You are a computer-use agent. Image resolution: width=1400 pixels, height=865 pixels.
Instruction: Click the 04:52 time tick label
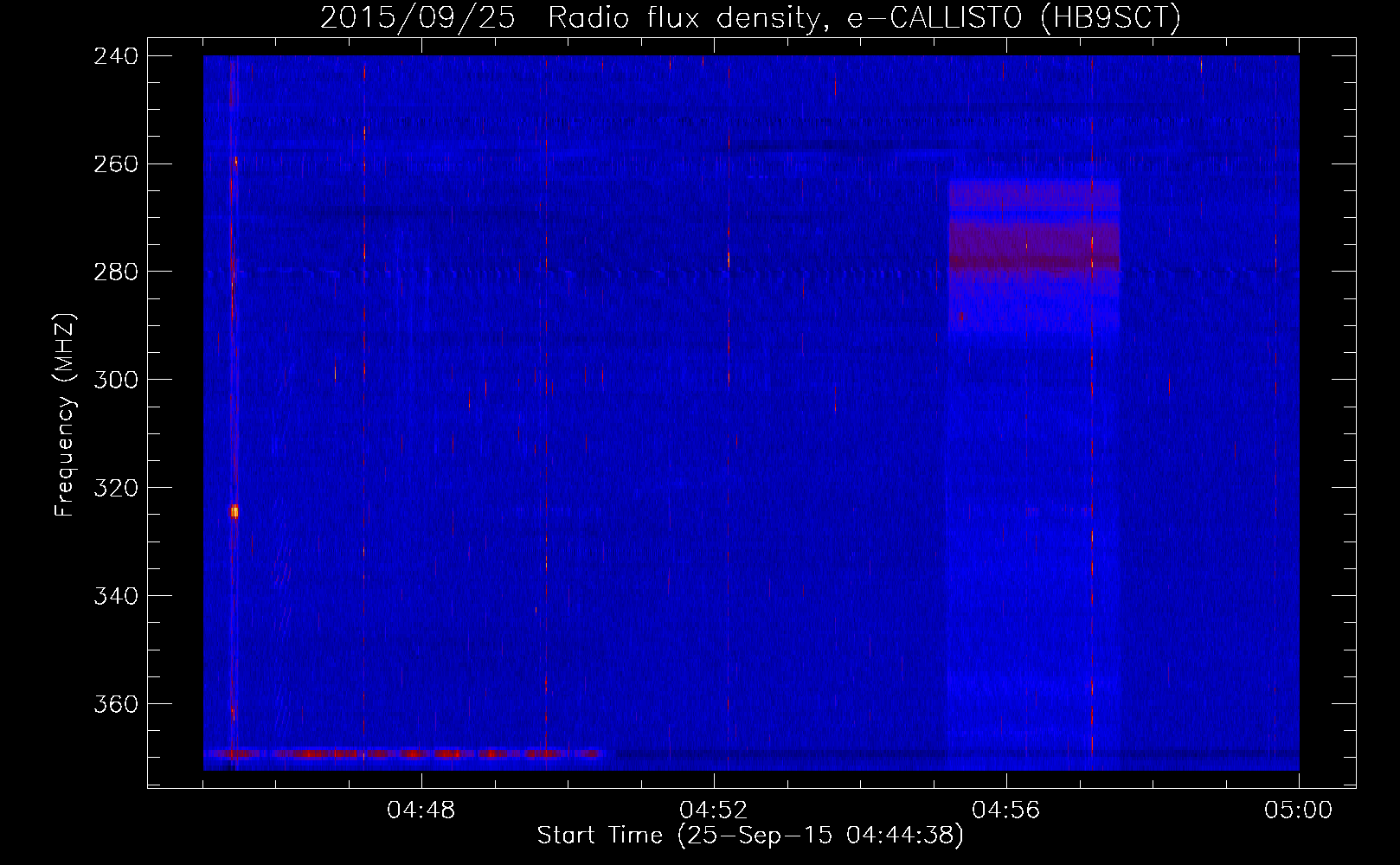coord(714,811)
